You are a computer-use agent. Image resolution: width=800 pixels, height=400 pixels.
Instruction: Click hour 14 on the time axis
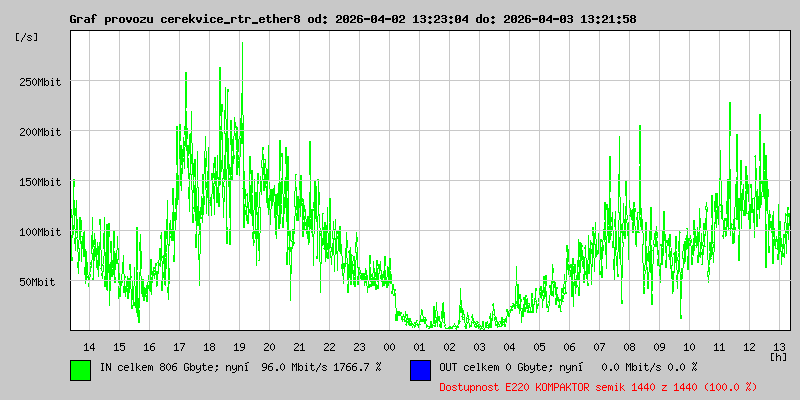pos(89,346)
